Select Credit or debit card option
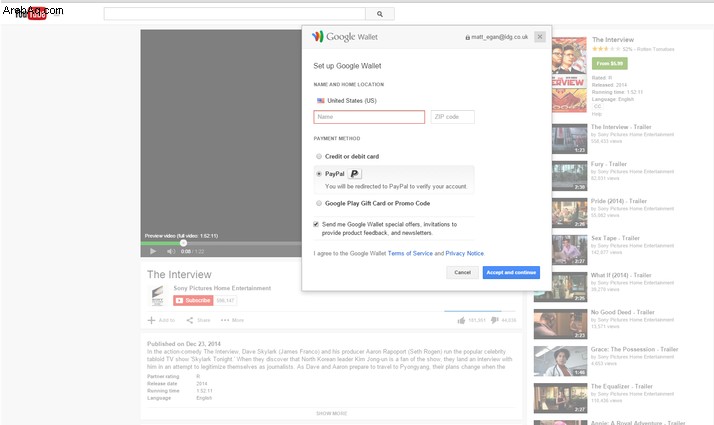 pyautogui.click(x=319, y=156)
